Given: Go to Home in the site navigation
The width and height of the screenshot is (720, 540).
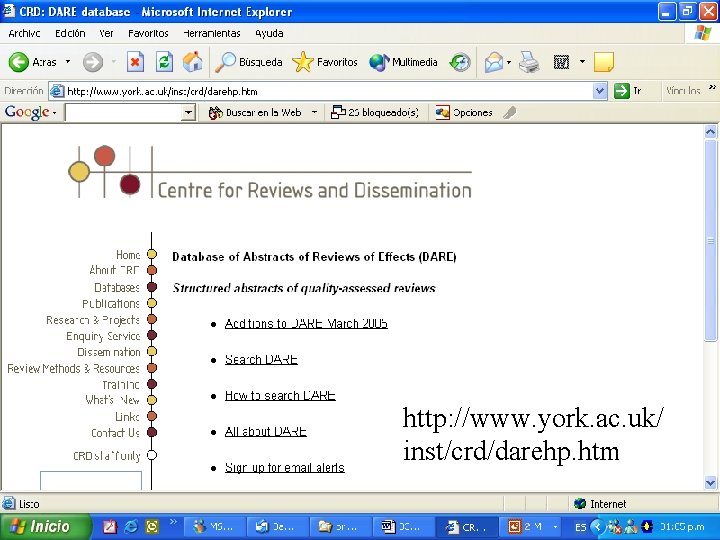Looking at the screenshot, I should 128,254.
